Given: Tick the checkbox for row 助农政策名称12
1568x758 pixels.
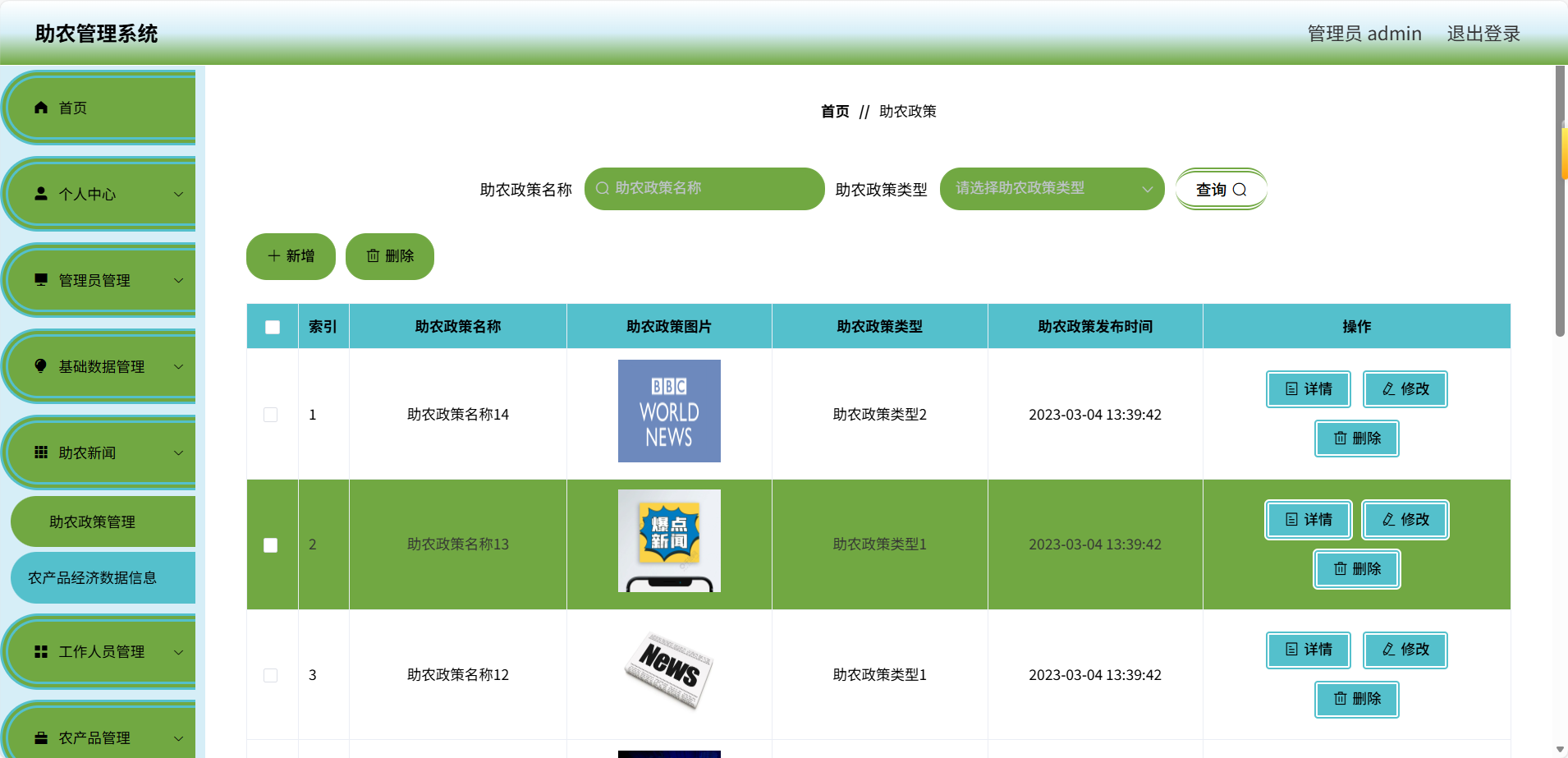Looking at the screenshot, I should (x=270, y=675).
